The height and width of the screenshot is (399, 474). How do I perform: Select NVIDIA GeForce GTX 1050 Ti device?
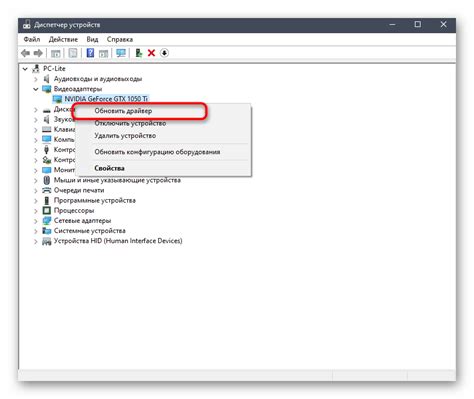click(106, 99)
